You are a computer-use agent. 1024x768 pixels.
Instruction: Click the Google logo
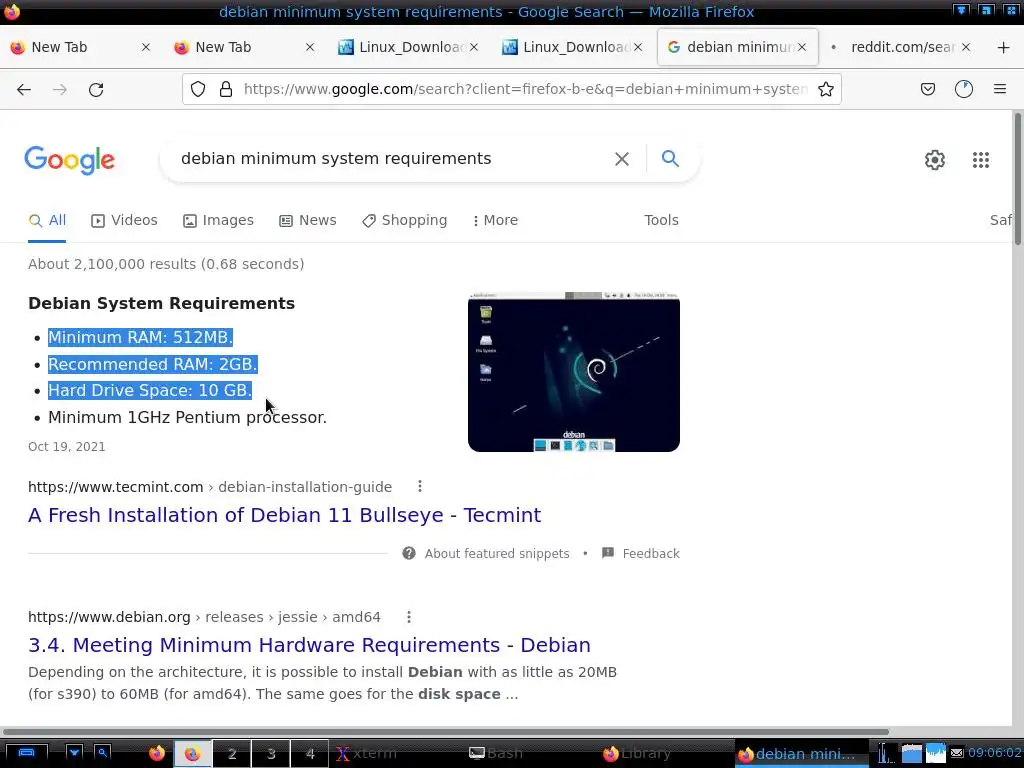tap(70, 161)
